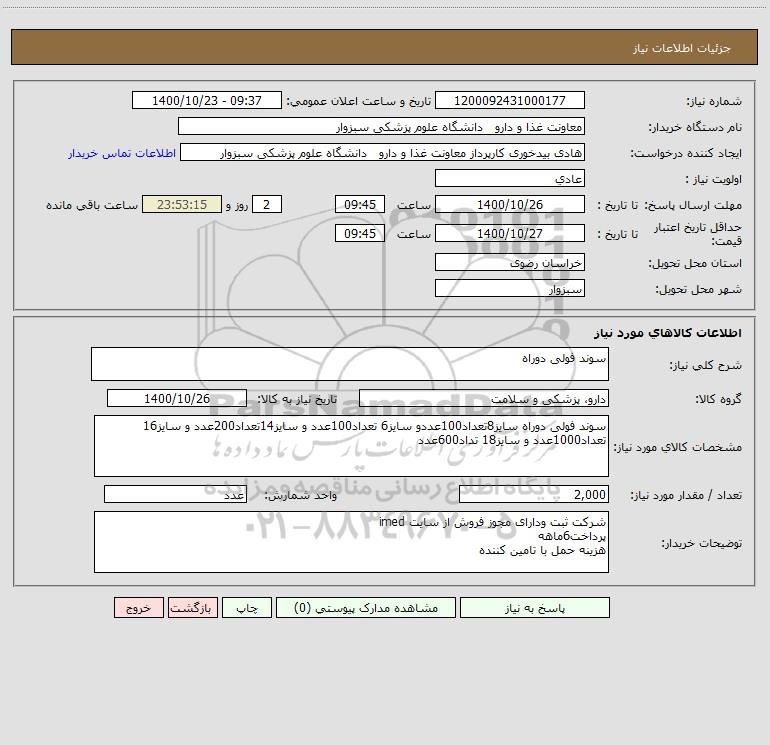Click the مهلت ارسال پاسخ label

692,206
